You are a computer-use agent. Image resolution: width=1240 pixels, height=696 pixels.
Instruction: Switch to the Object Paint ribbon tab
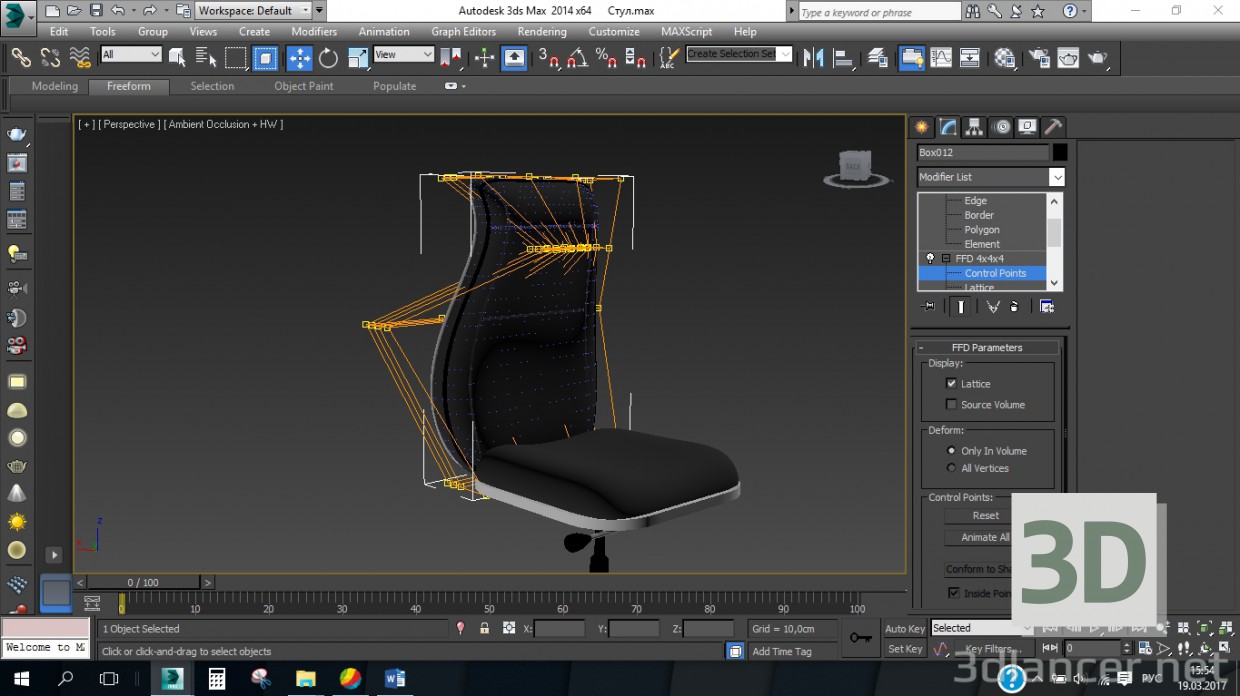(304, 86)
